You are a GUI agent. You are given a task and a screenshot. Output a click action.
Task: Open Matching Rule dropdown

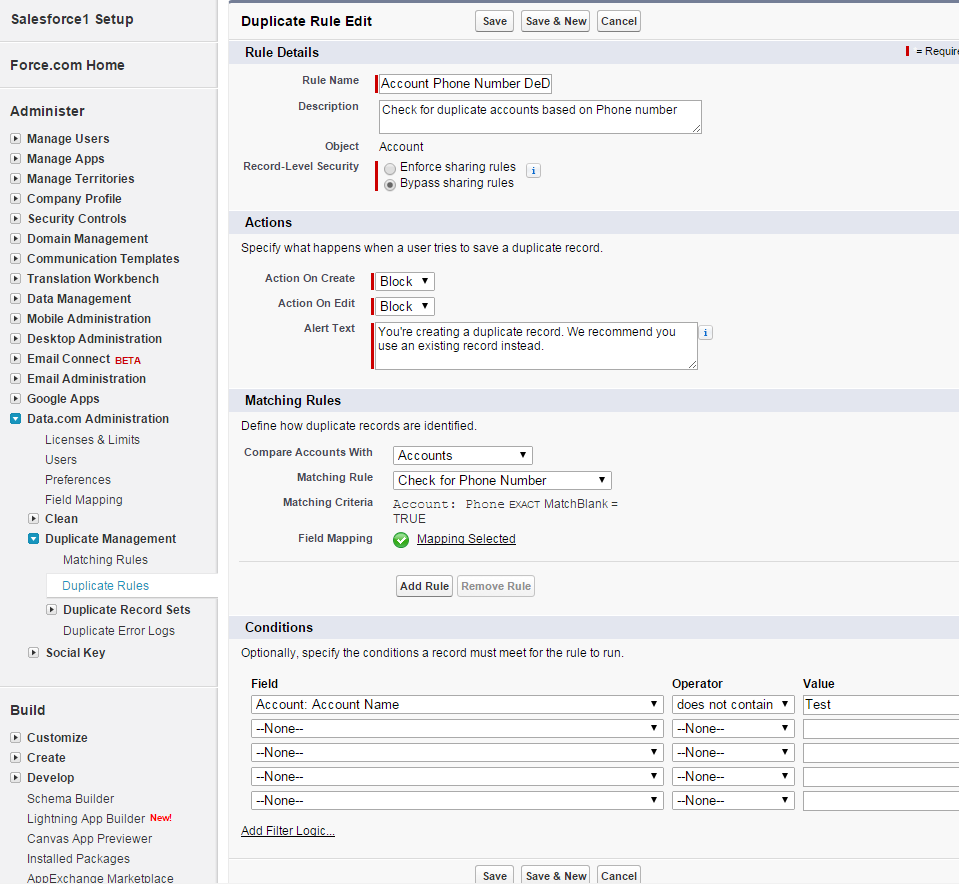[502, 481]
